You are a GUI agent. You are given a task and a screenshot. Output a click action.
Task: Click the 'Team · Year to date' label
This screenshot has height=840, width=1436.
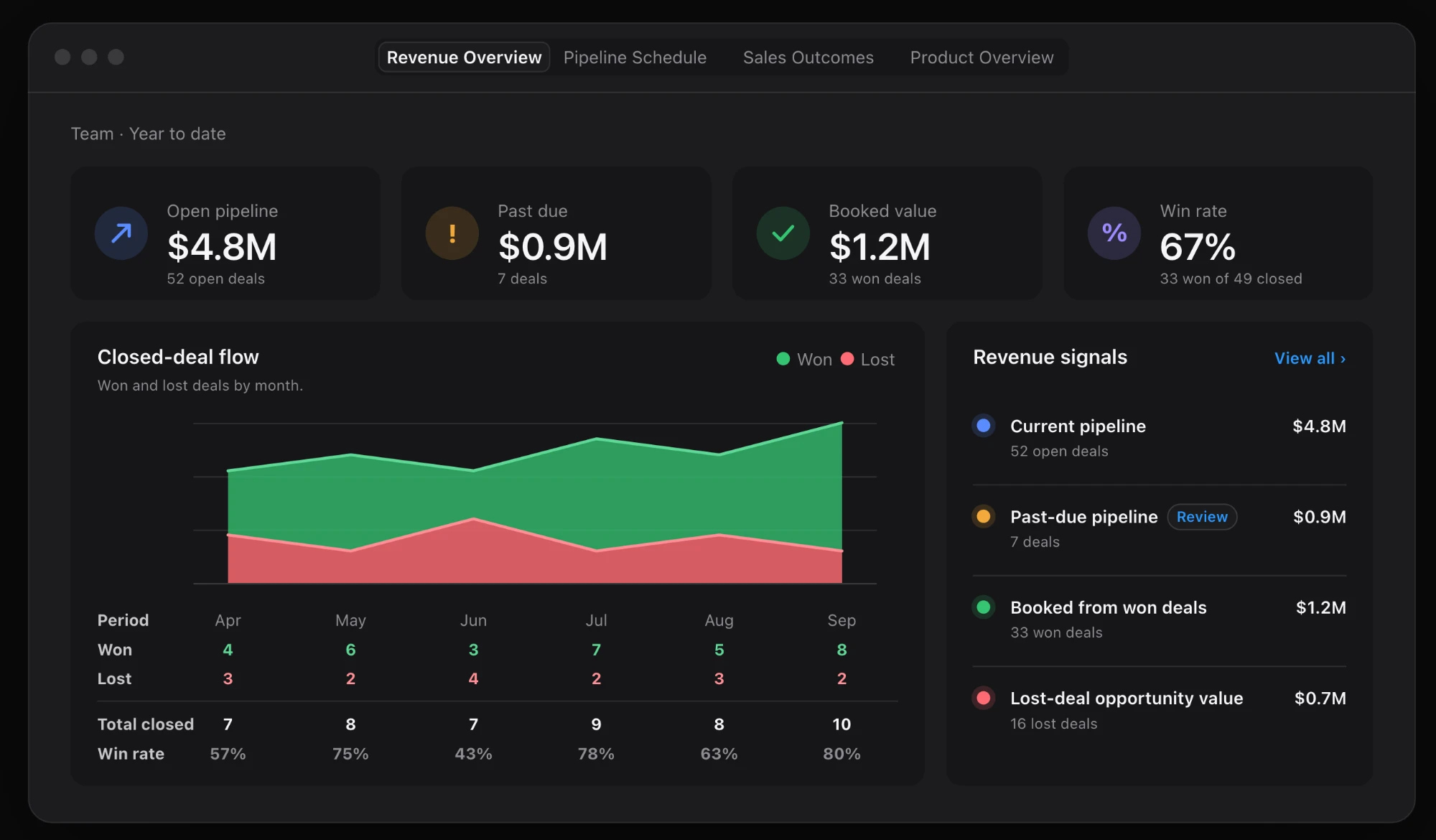click(149, 134)
